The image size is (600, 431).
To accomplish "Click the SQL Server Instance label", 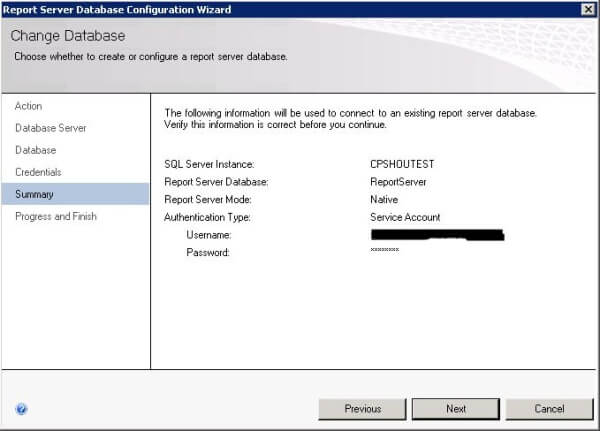I will [x=209, y=164].
